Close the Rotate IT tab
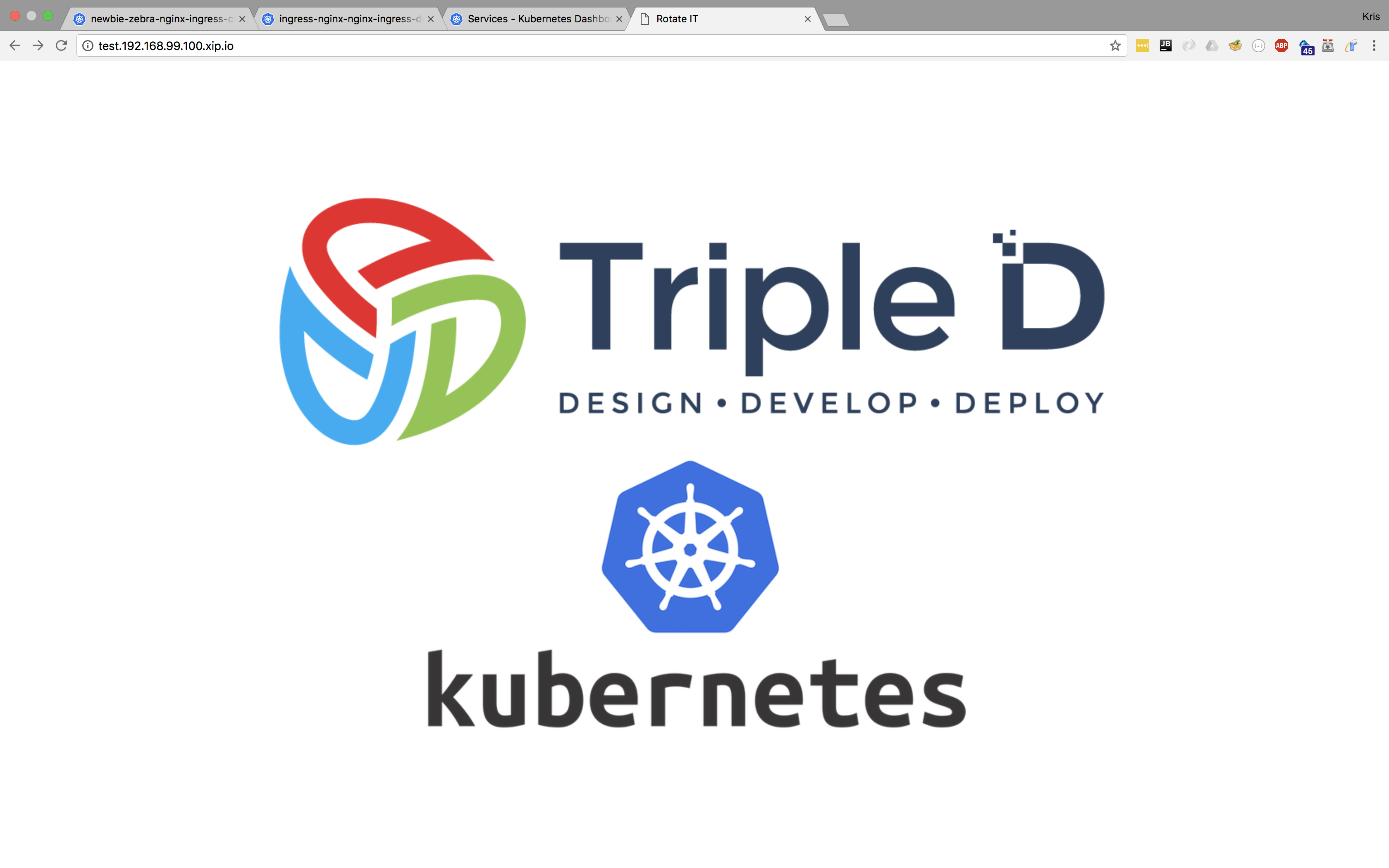Screen dimensions: 1389x868 click(808, 19)
